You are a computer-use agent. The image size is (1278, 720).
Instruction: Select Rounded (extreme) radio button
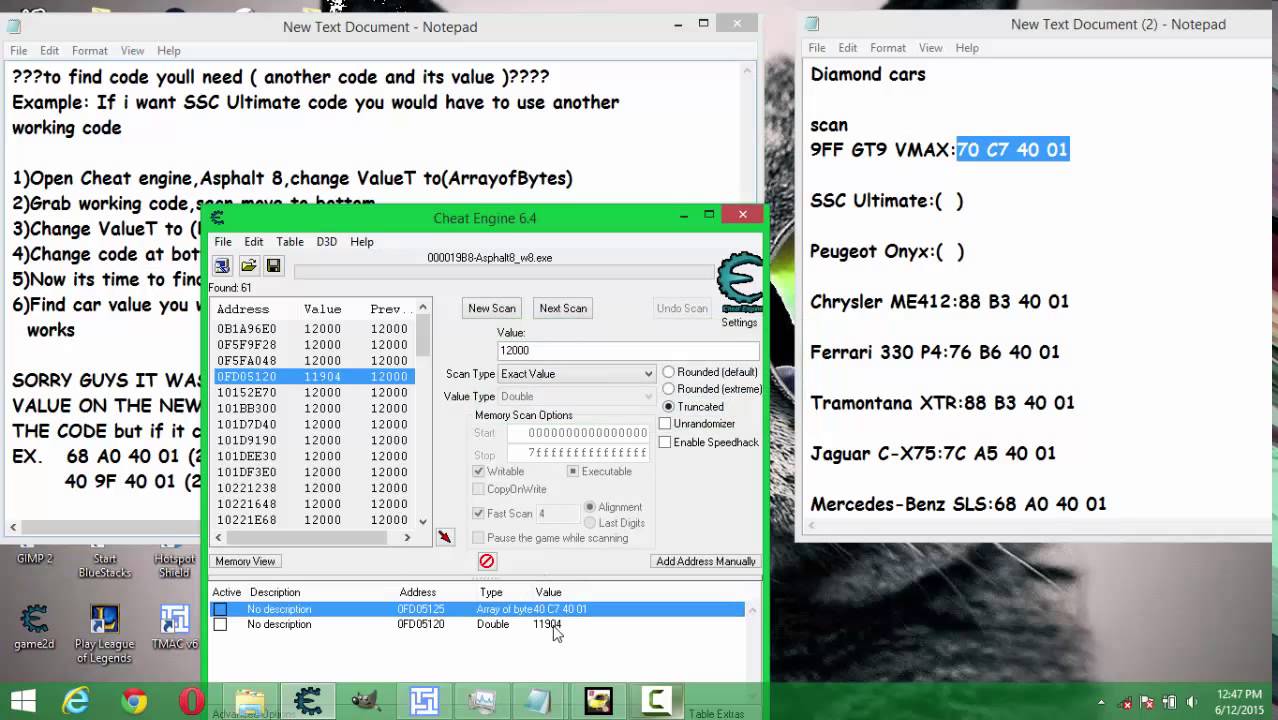pyautogui.click(x=668, y=389)
